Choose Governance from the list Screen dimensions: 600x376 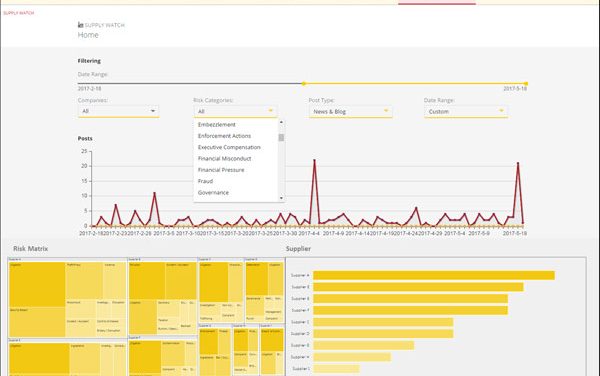213,192
